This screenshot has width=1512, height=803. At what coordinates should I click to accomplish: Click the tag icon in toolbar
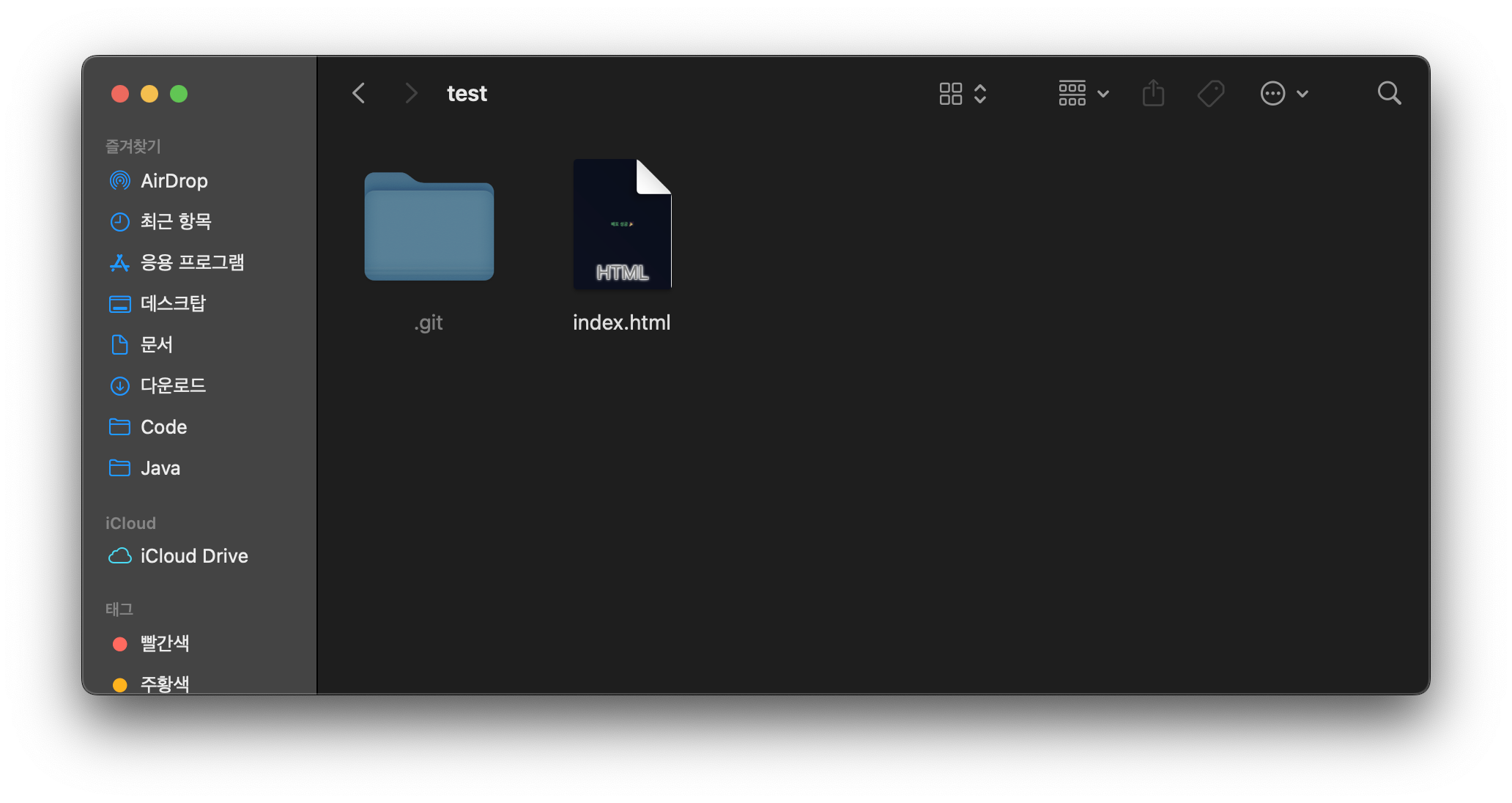coord(1211,93)
